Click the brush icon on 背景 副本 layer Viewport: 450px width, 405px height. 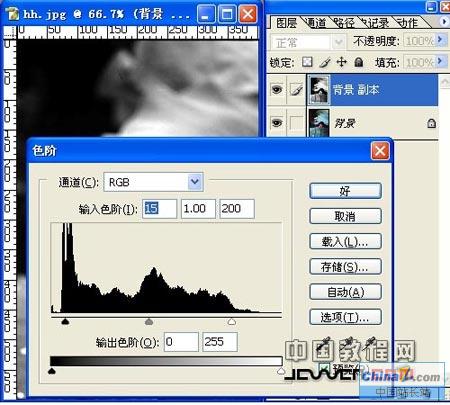296,90
